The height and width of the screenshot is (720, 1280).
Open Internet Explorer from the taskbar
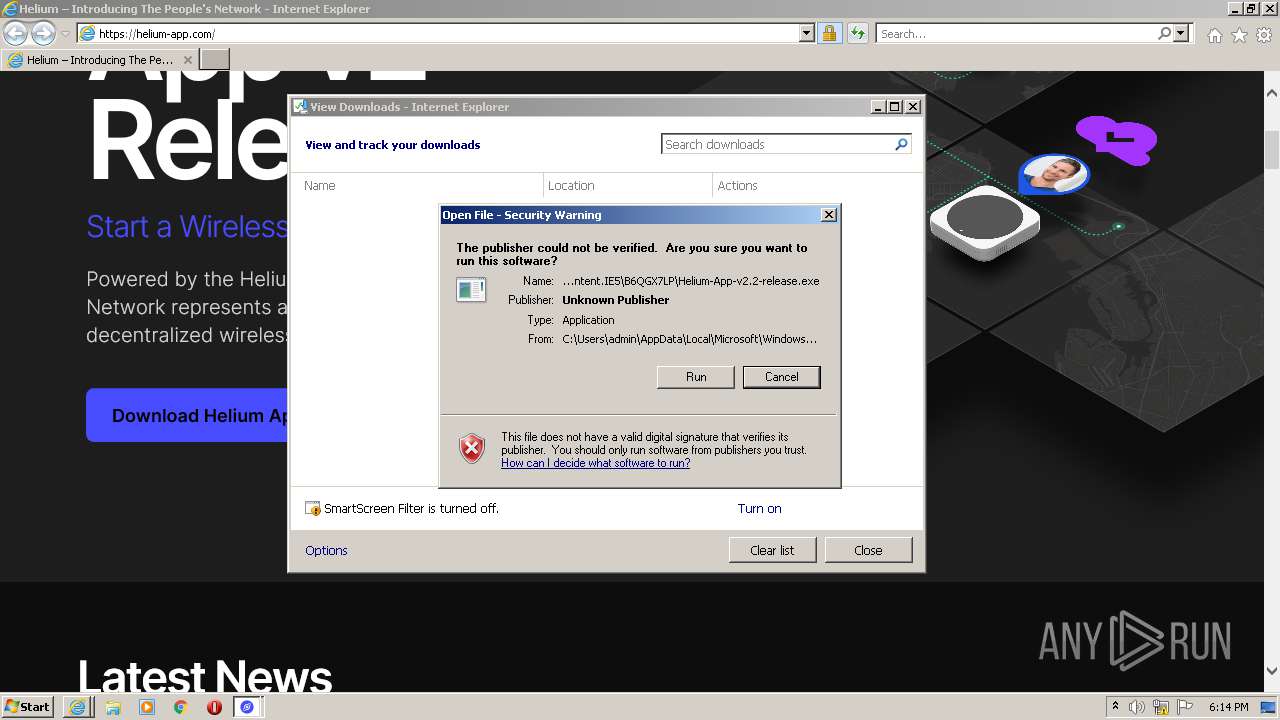pos(78,707)
